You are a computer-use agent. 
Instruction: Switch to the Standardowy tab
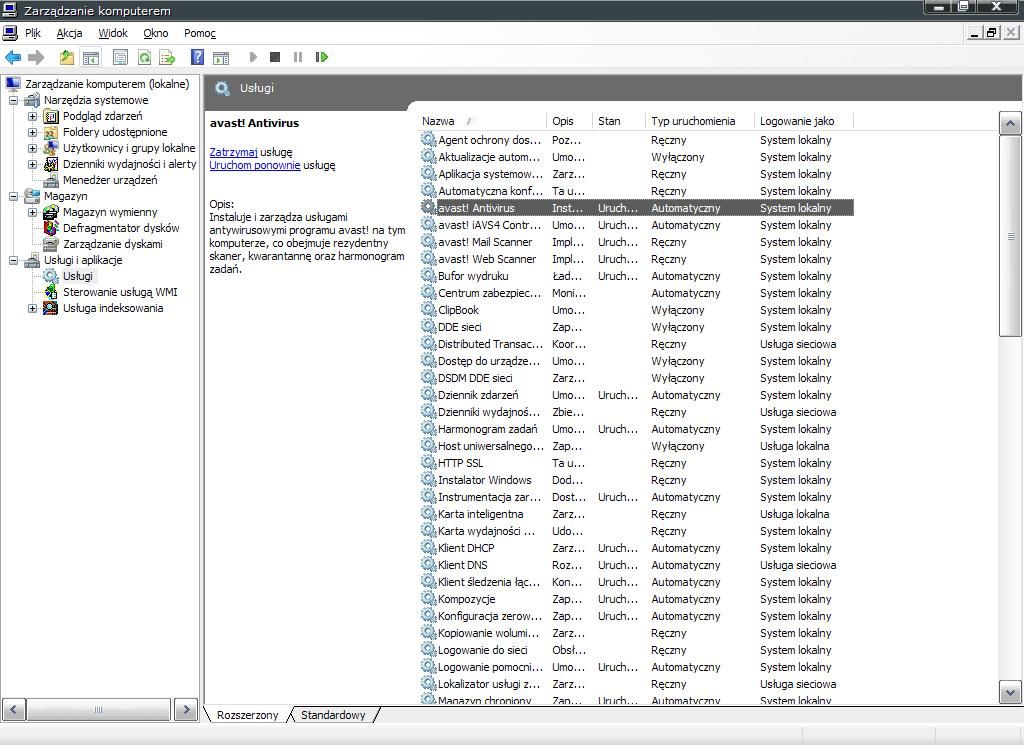[333, 715]
